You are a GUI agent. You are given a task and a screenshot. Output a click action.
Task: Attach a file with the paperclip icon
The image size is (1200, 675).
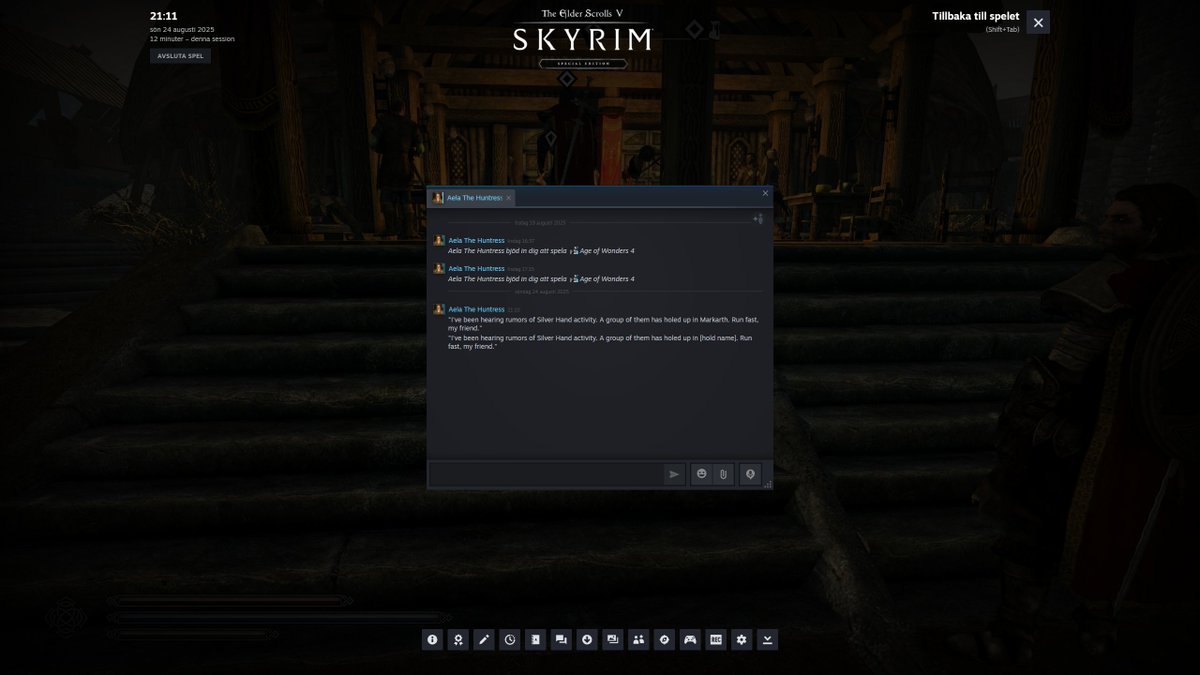(723, 474)
